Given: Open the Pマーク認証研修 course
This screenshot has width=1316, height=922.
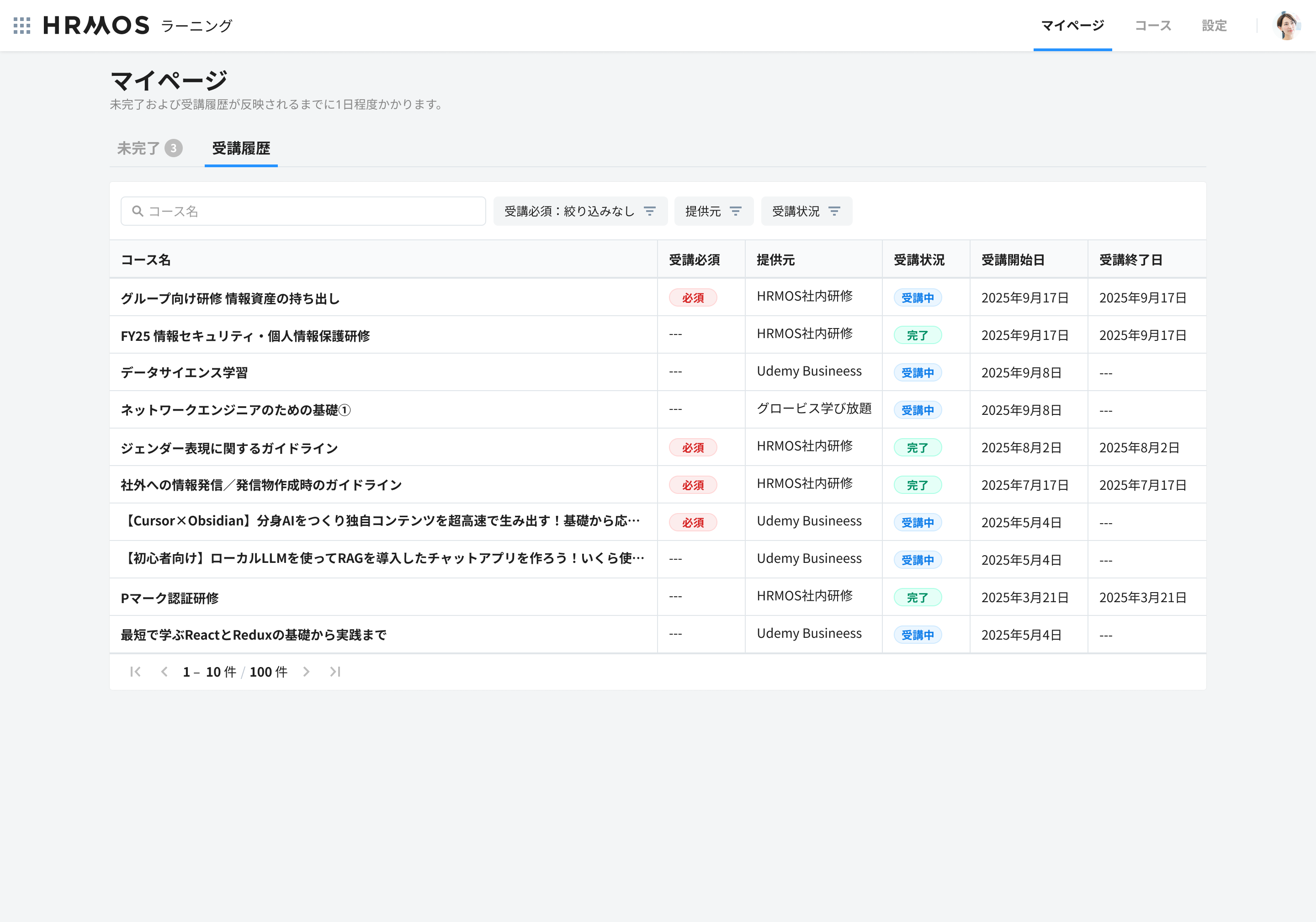Looking at the screenshot, I should 170,598.
